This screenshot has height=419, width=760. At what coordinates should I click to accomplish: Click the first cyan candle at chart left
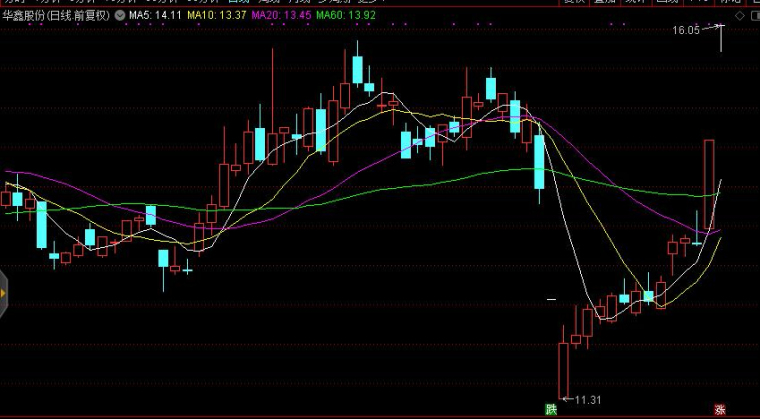(17, 197)
